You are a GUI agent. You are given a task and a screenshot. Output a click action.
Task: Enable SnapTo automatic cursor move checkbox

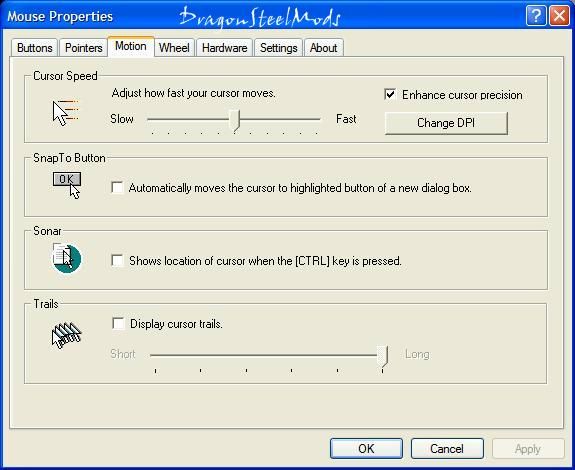(117, 187)
